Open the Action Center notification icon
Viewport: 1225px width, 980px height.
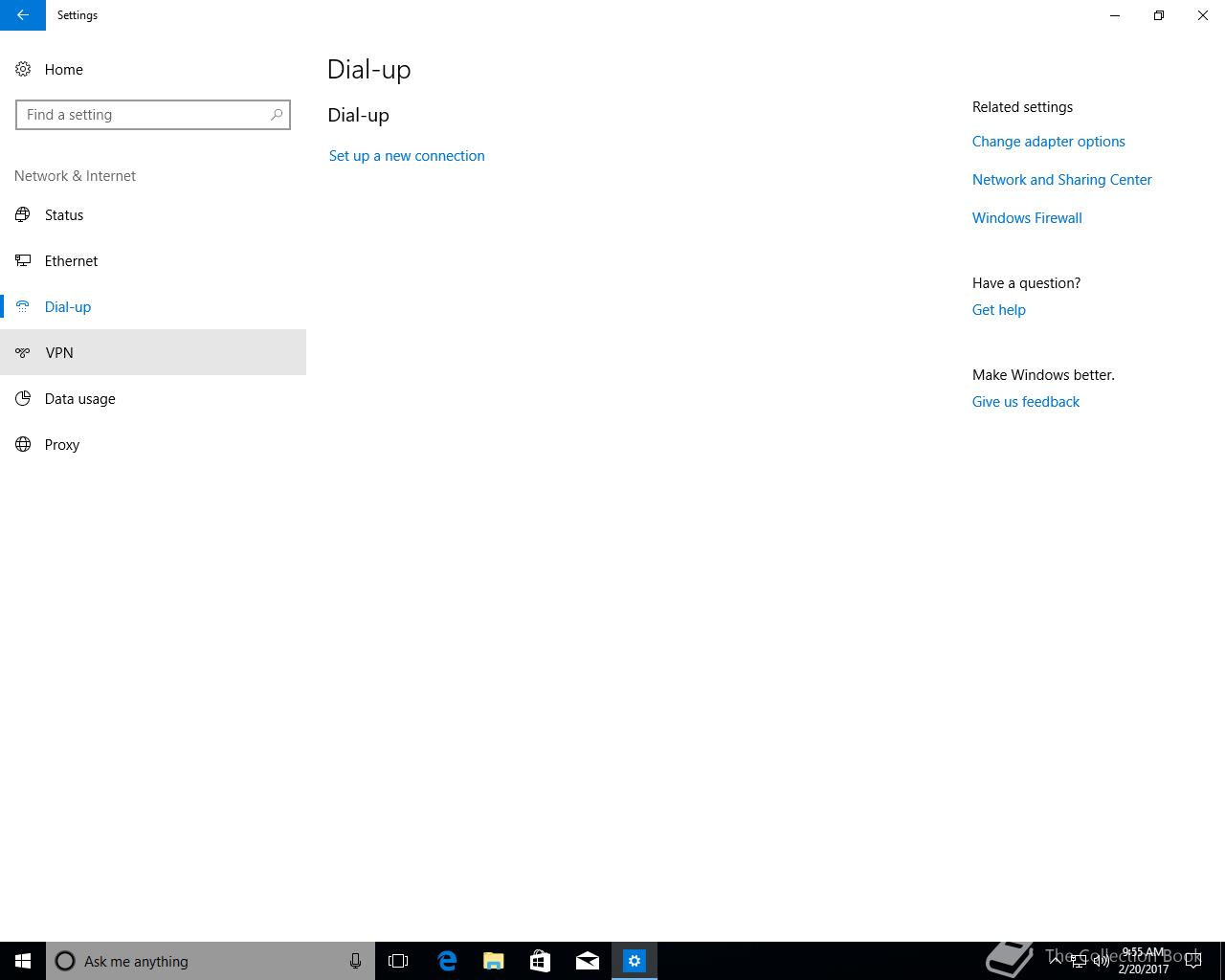1193,961
